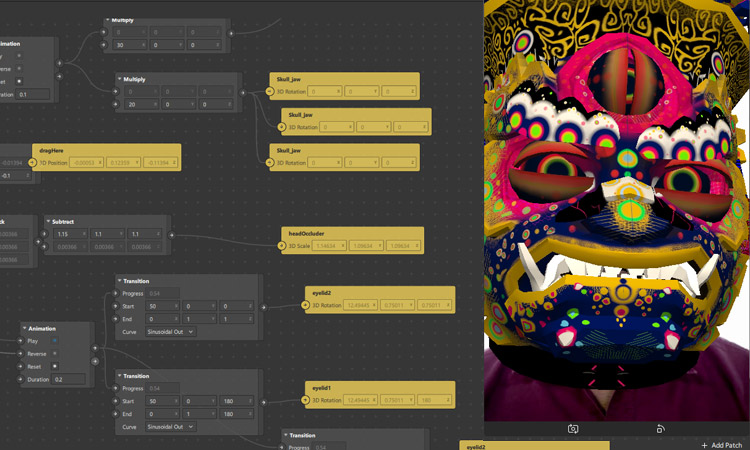This screenshot has width=750, height=450.
Task: Collapse the Multiply node containing value 20
Action: click(120, 79)
